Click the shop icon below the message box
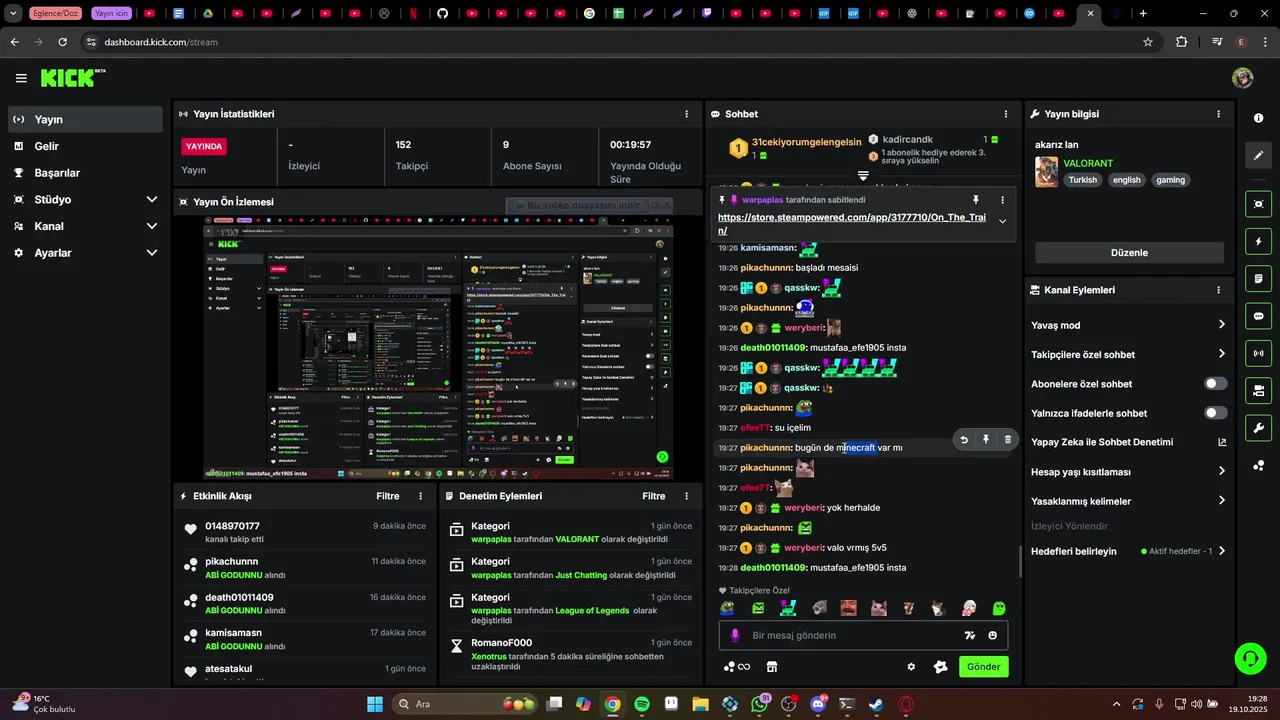1280x720 pixels. click(772, 667)
